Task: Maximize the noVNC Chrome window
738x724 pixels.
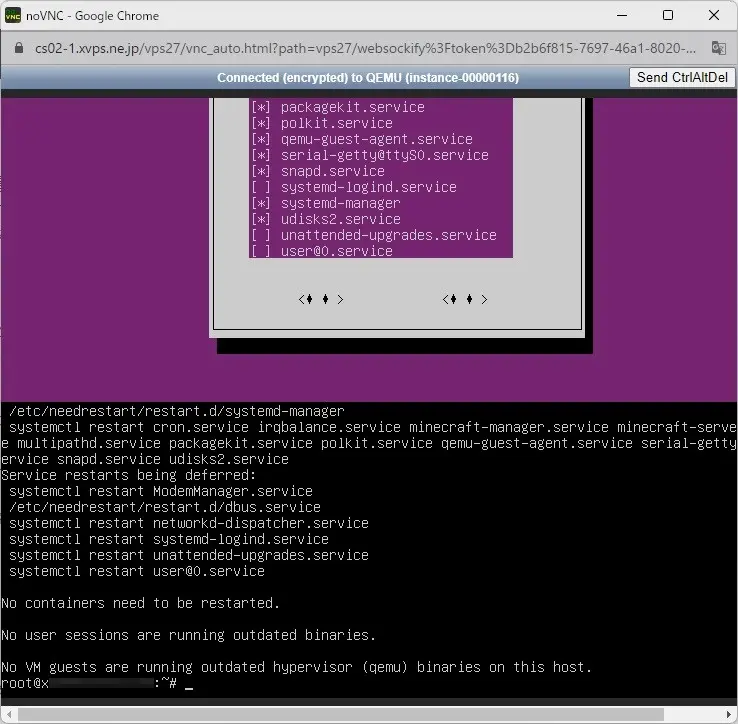Action: point(667,16)
